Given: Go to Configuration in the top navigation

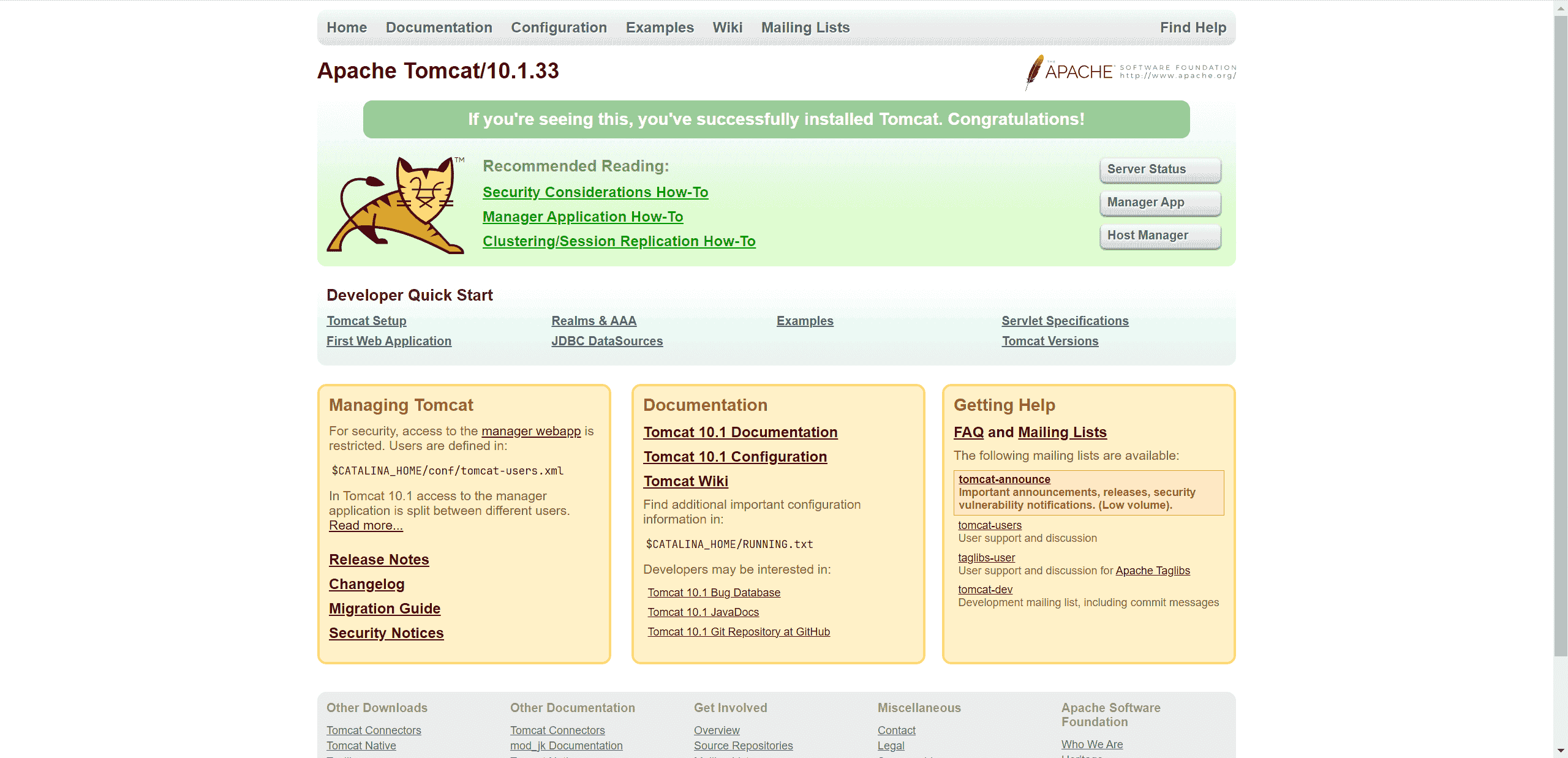Looking at the screenshot, I should pyautogui.click(x=559, y=28).
